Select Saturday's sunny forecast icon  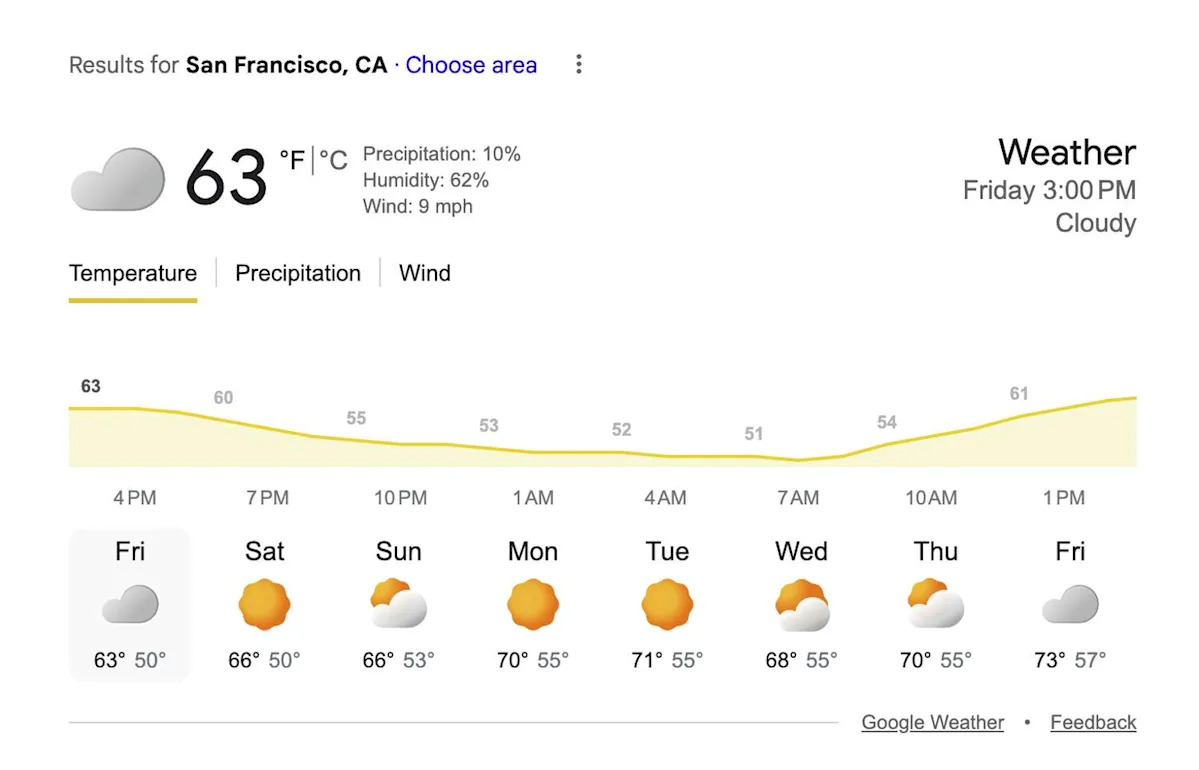pyautogui.click(x=264, y=604)
